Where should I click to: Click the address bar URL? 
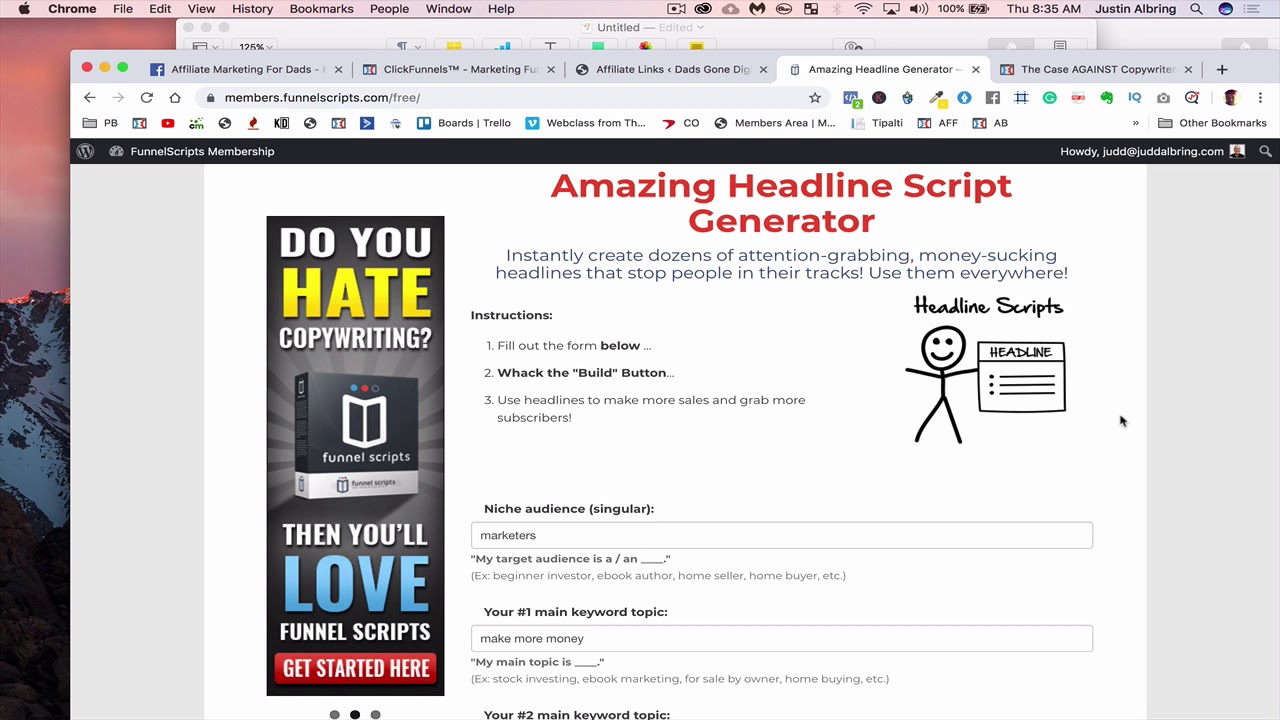(322, 98)
